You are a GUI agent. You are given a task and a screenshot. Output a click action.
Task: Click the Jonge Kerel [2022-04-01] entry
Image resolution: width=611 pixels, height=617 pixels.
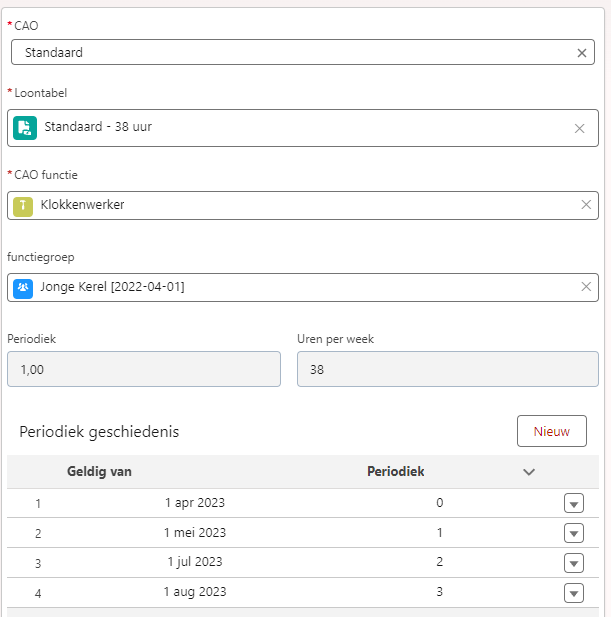click(x=112, y=286)
